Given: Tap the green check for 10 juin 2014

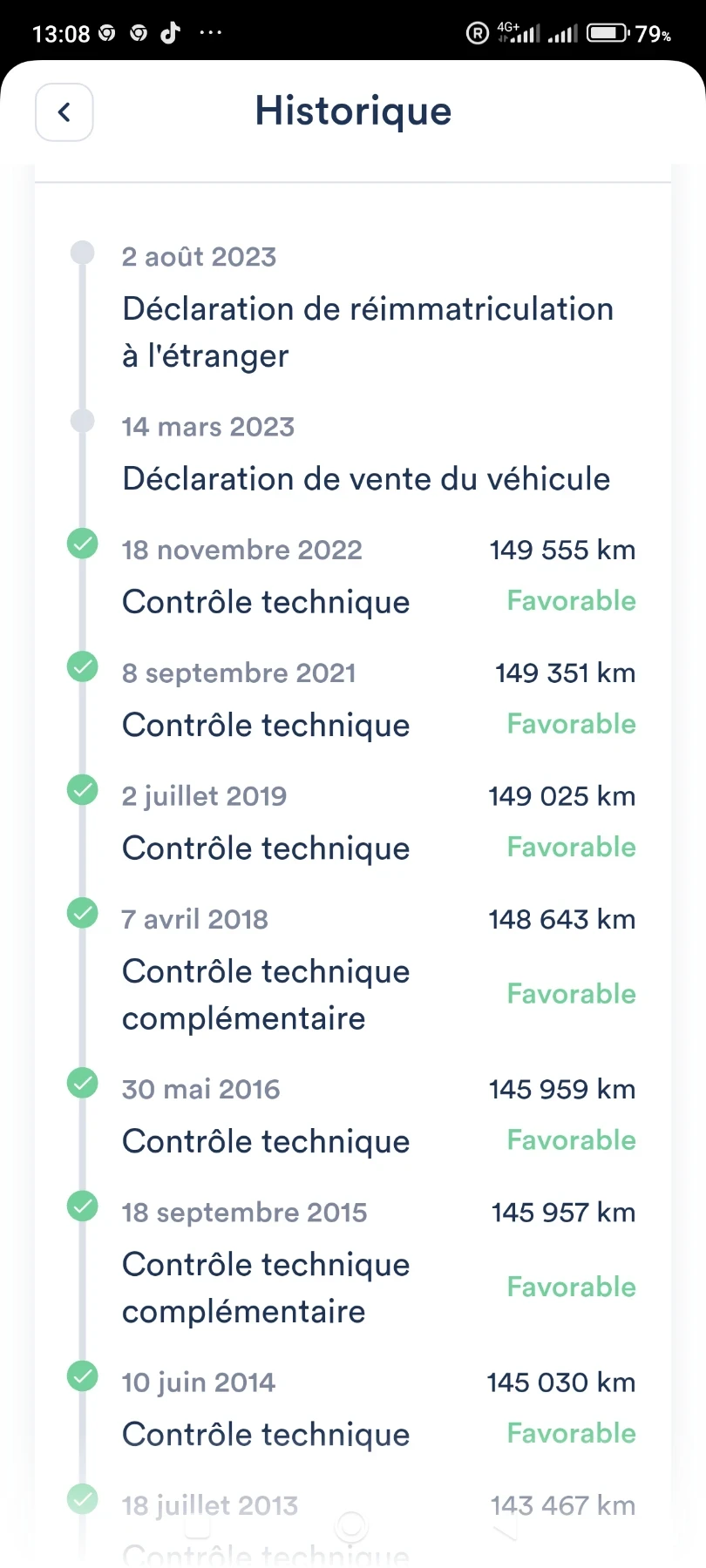Looking at the screenshot, I should point(83,1376).
